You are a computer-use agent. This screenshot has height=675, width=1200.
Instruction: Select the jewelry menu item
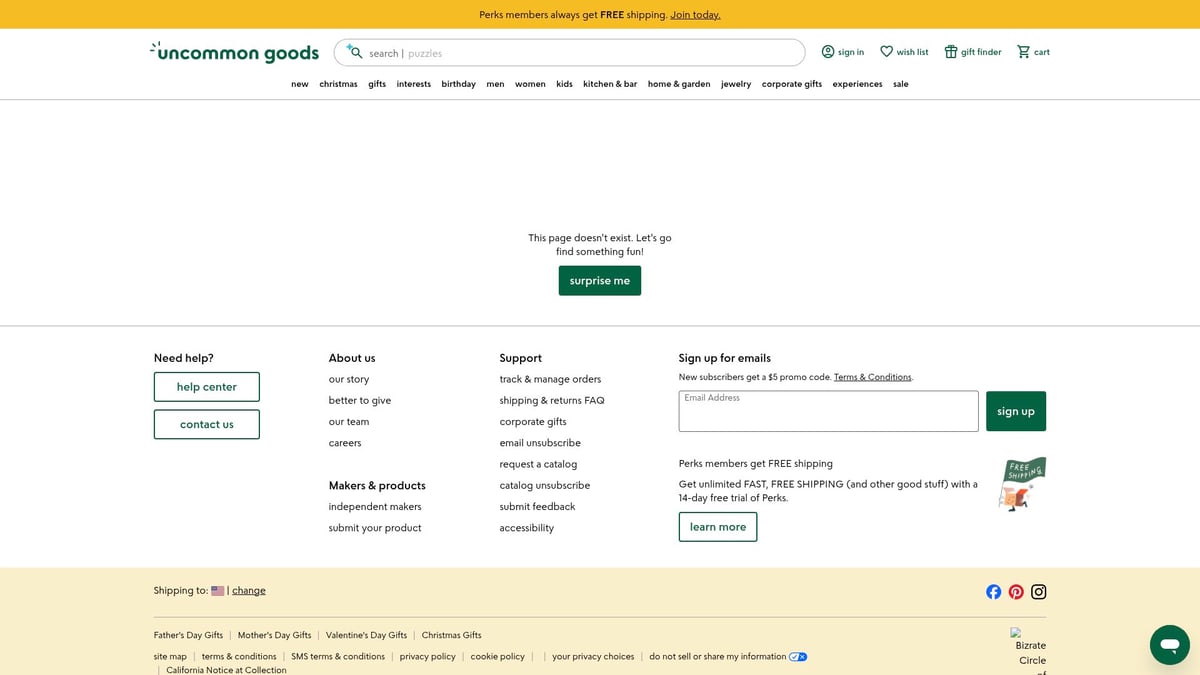pos(736,84)
